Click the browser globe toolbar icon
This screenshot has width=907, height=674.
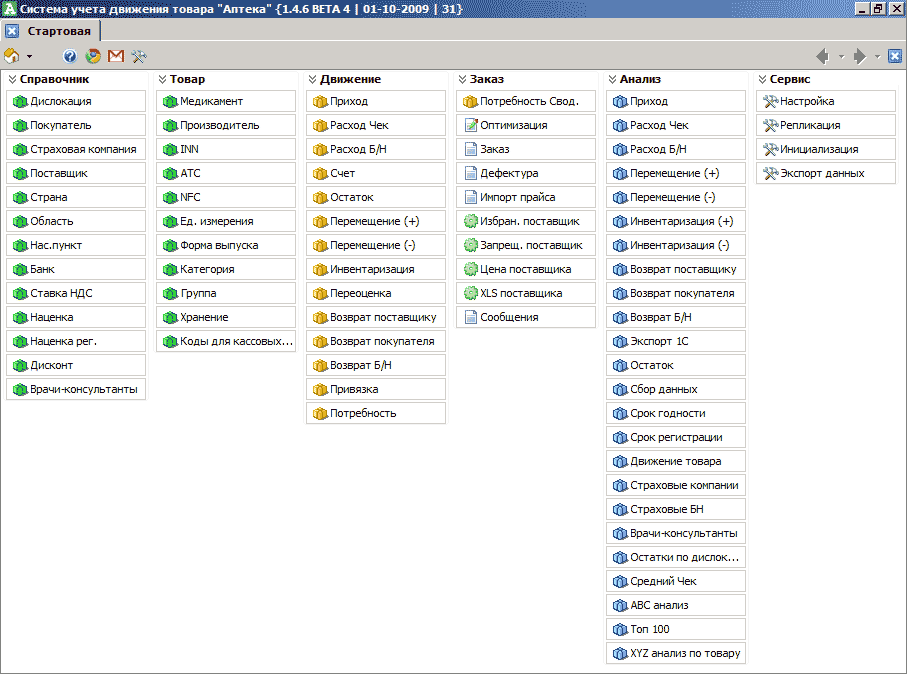coord(93,56)
